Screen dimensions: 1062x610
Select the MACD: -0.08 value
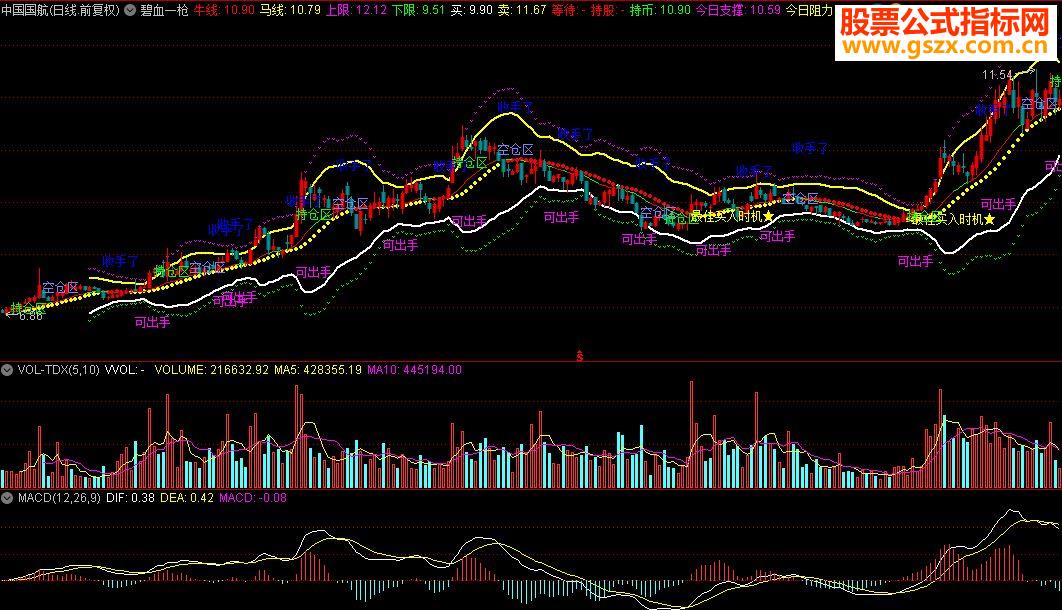(x=253, y=498)
